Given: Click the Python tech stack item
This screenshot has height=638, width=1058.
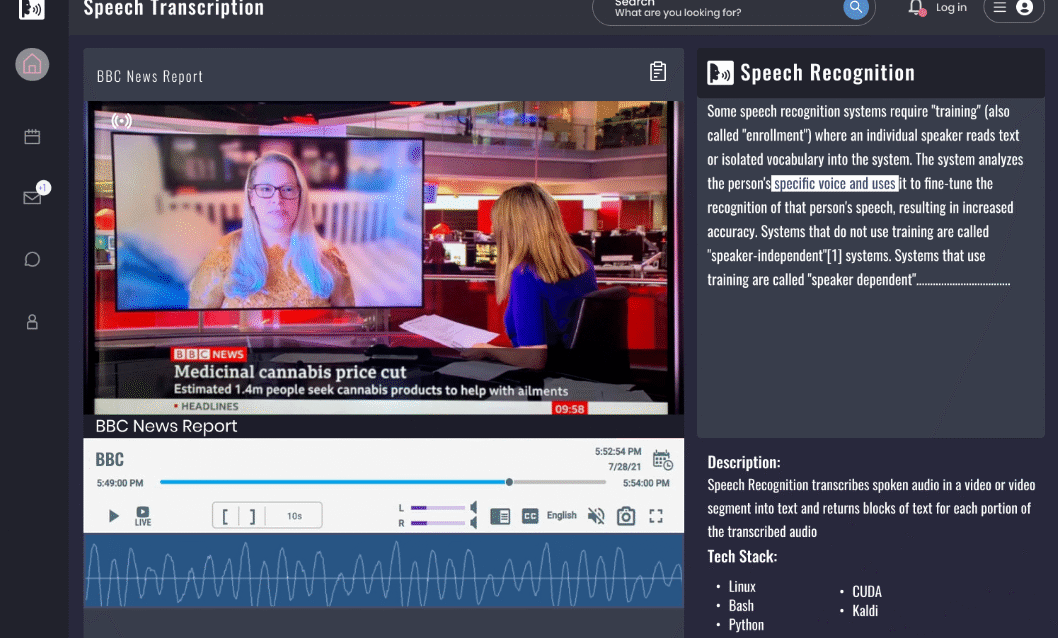Looking at the screenshot, I should coord(746,625).
